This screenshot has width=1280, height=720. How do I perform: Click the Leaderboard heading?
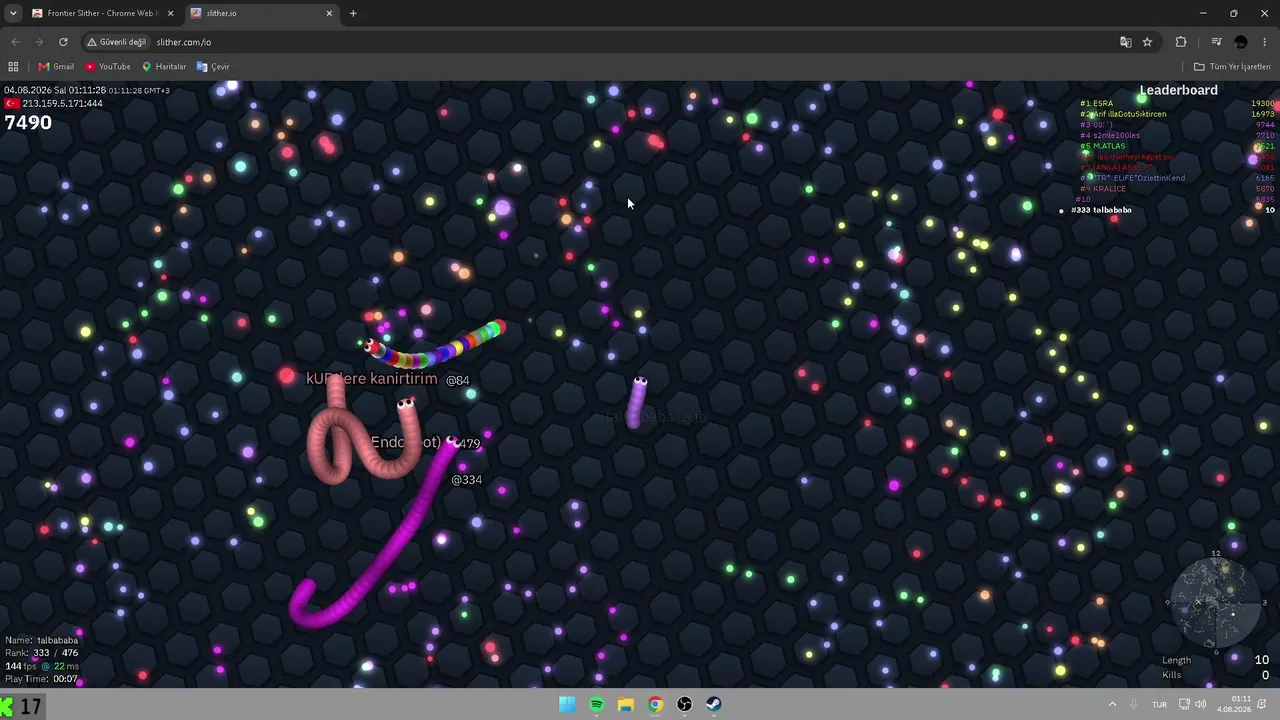pos(1179,90)
